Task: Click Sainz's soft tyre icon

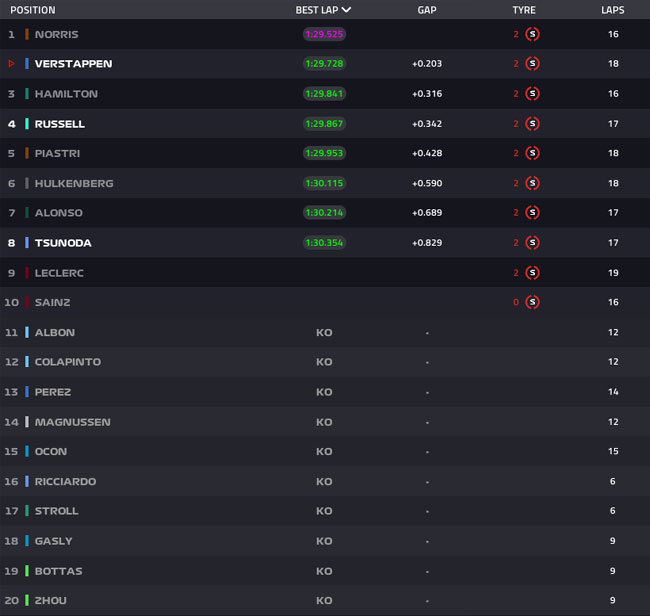Action: click(532, 302)
